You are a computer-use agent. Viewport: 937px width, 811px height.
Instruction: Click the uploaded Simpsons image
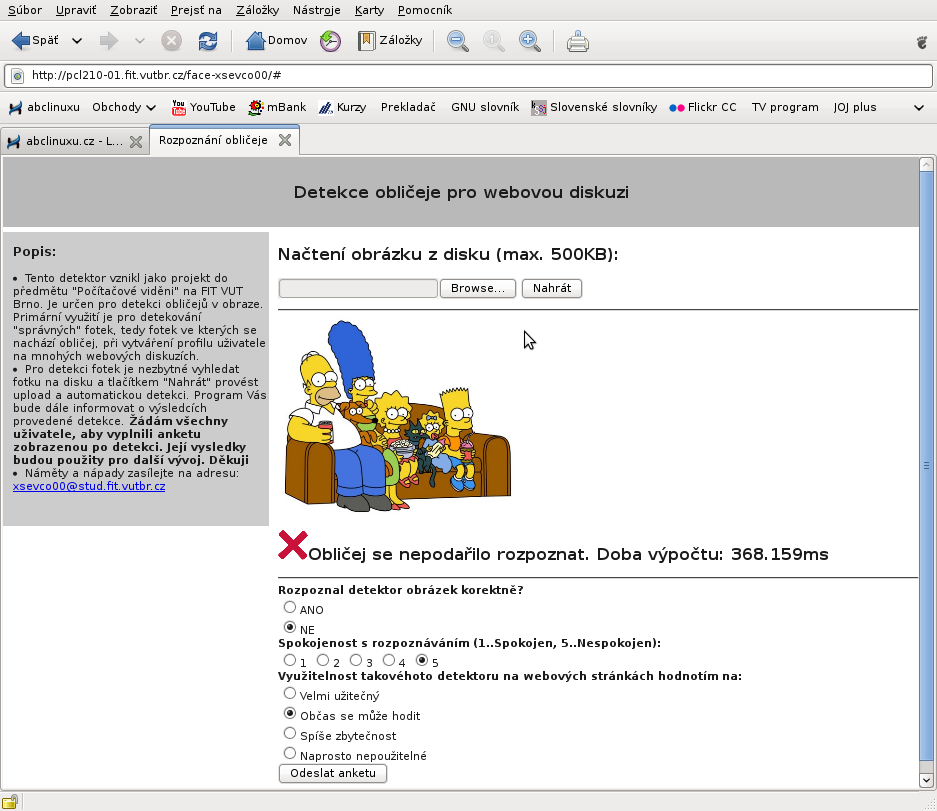point(397,416)
